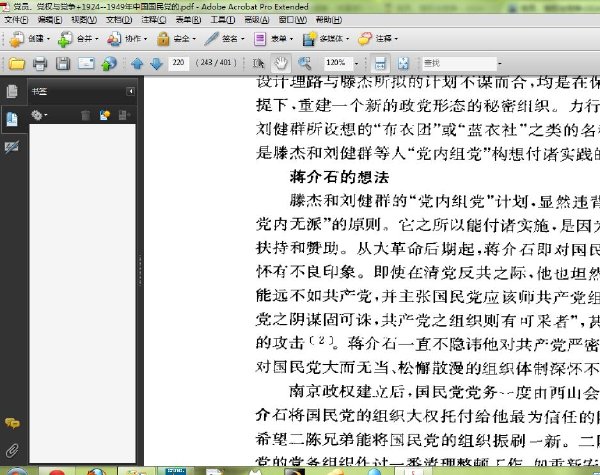600x475 pixels.
Task: Open the 视图(V) menu
Action: [84, 20]
